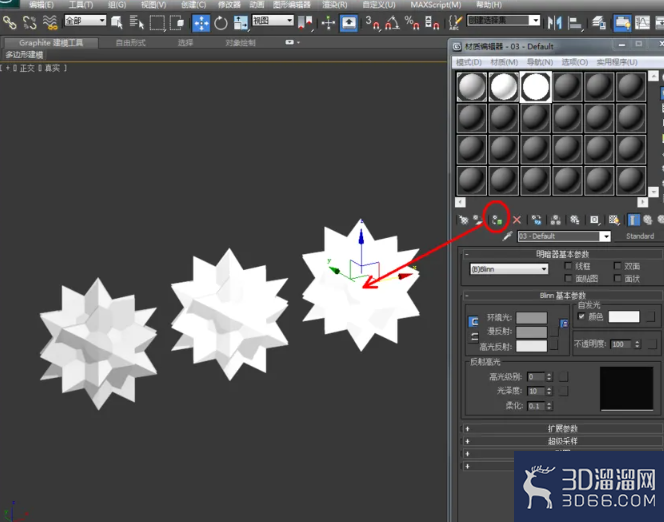
Task: Toggle Angle Snap icon in toolbar
Action: [x=392, y=23]
